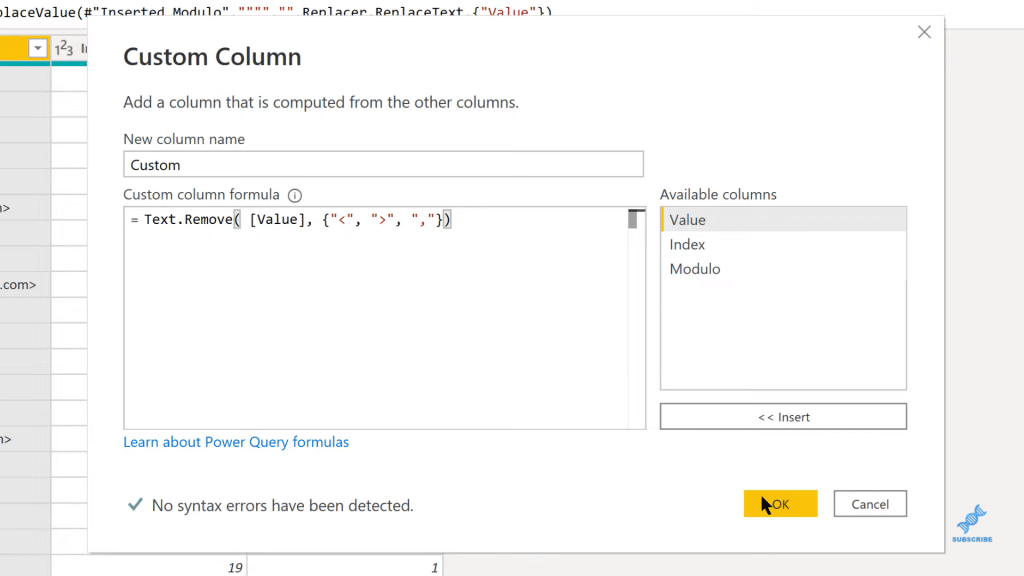Open the column filter dropdown arrow
The width and height of the screenshot is (1024, 576).
click(x=38, y=48)
